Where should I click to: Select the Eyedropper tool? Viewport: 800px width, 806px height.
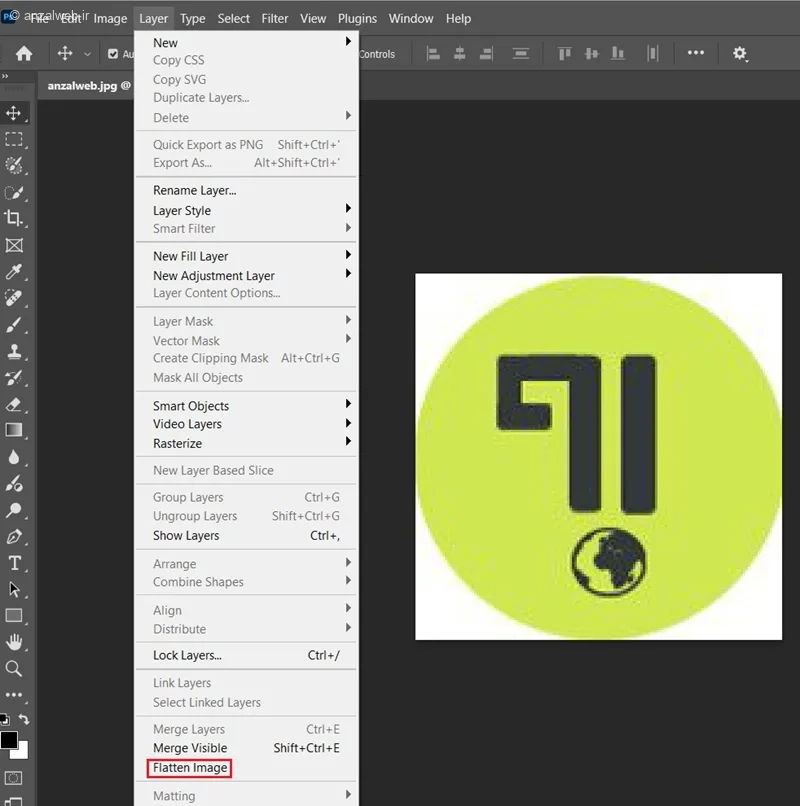pos(14,271)
